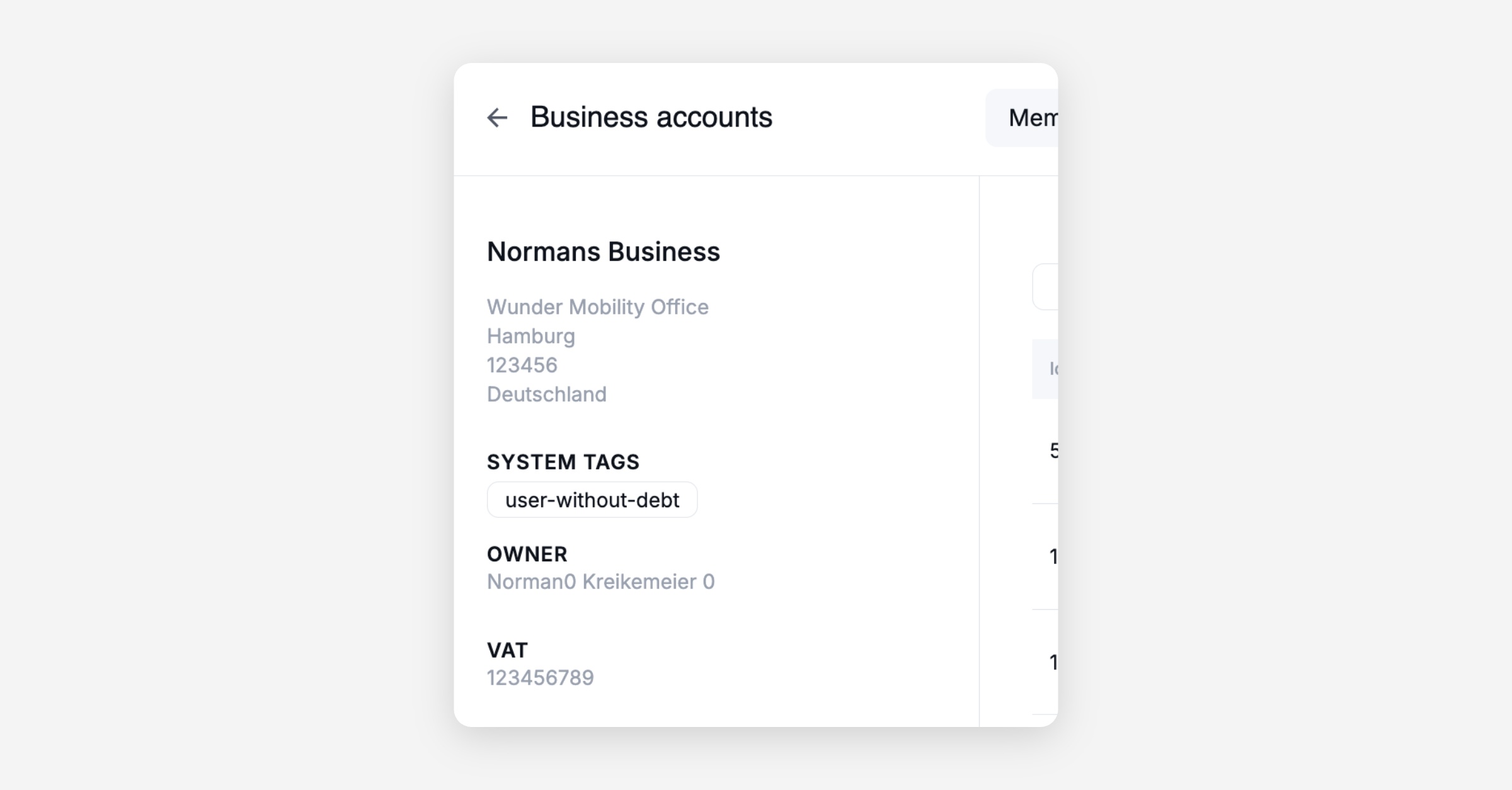Click the Hamburg city text

point(530,336)
